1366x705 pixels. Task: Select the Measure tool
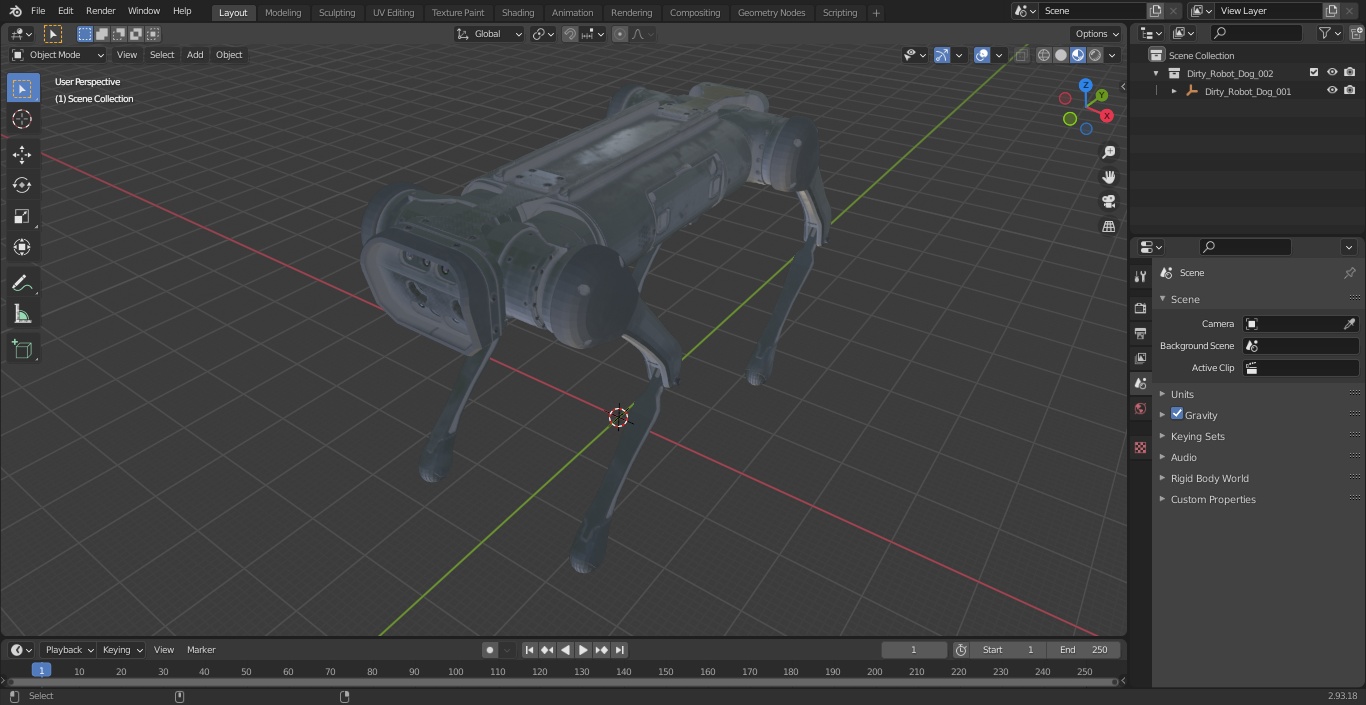point(22,314)
